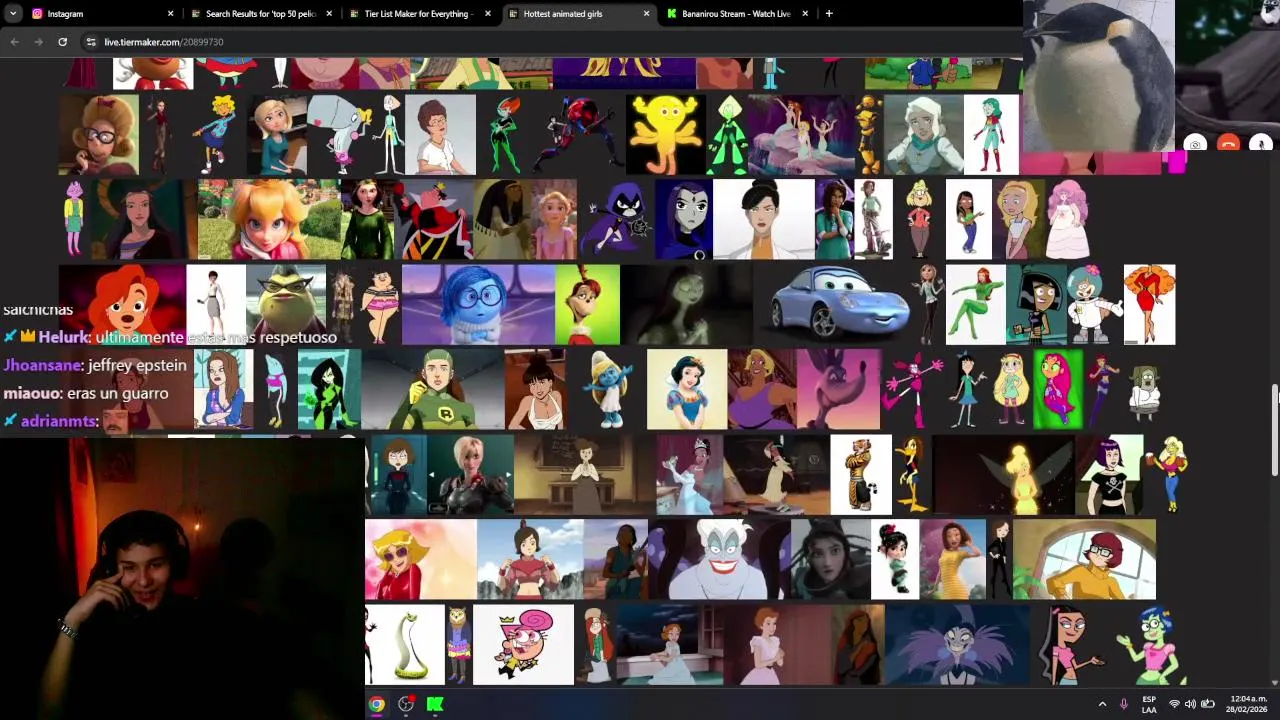Select the Princess Peach thumbnail
This screenshot has width=1280, height=720.
coord(269,219)
